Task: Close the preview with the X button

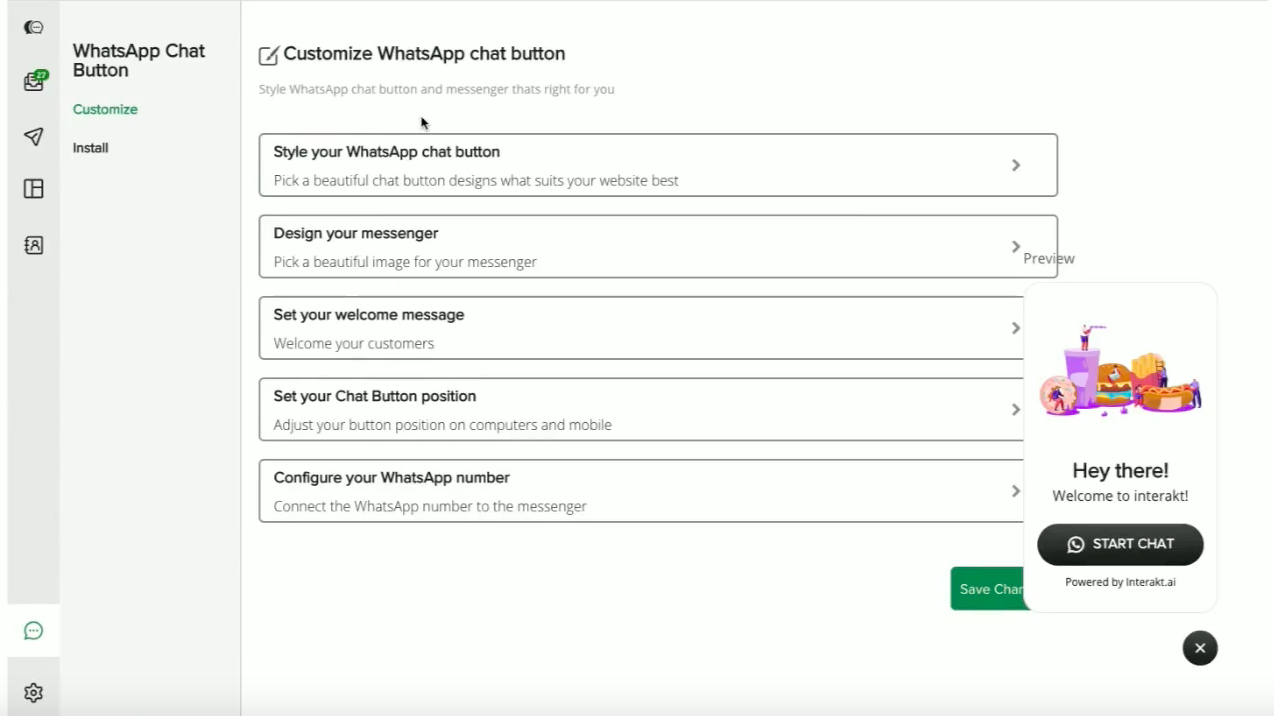Action: tap(1200, 648)
